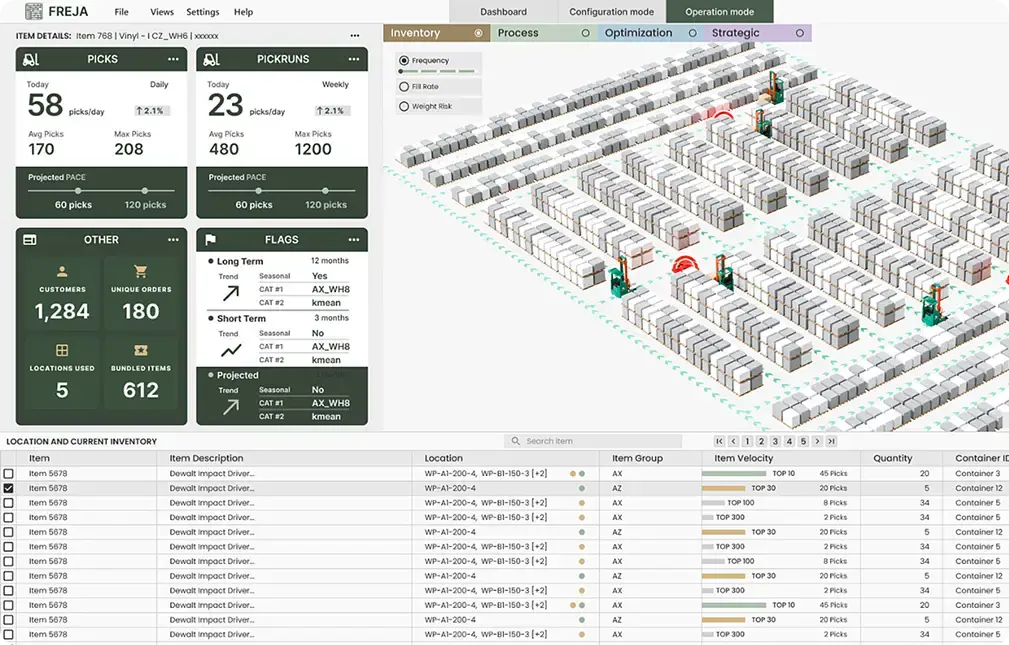Viewport: 1009px width, 645px height.
Task: Adjust the Frequency slider handle
Action: [x=402, y=72]
